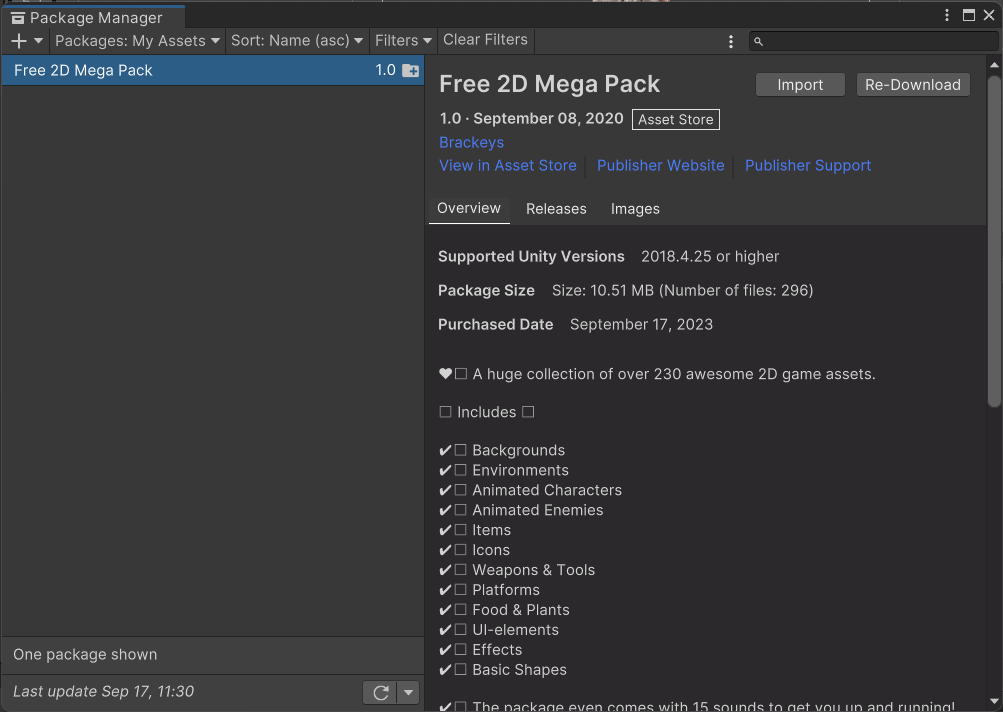Screen dimensions: 1003x712
Task: Switch to the Releases tab
Action: 556,209
